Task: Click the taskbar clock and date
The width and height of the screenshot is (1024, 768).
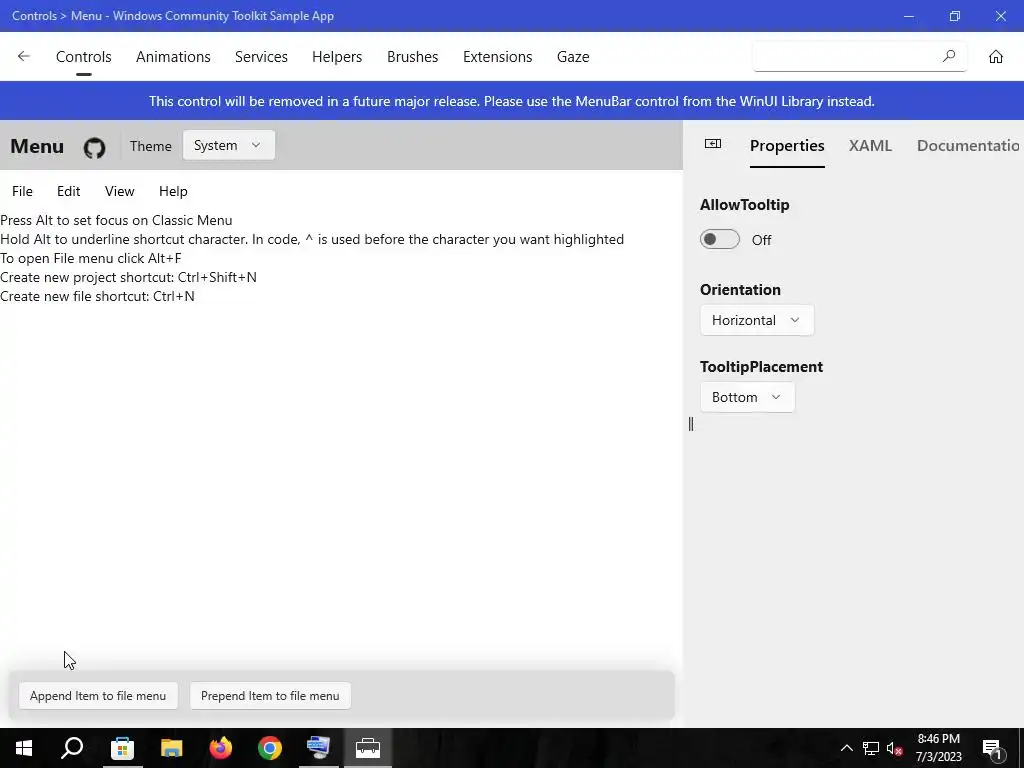Action: (938, 748)
